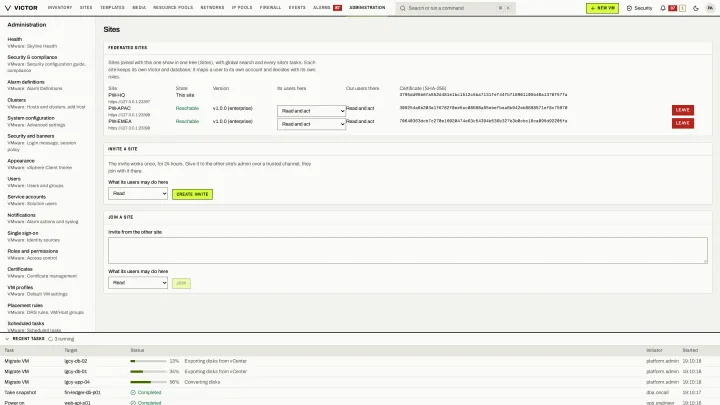Click the PIII-HQ site name
Screen dimensions: 720x405
point(117,95)
